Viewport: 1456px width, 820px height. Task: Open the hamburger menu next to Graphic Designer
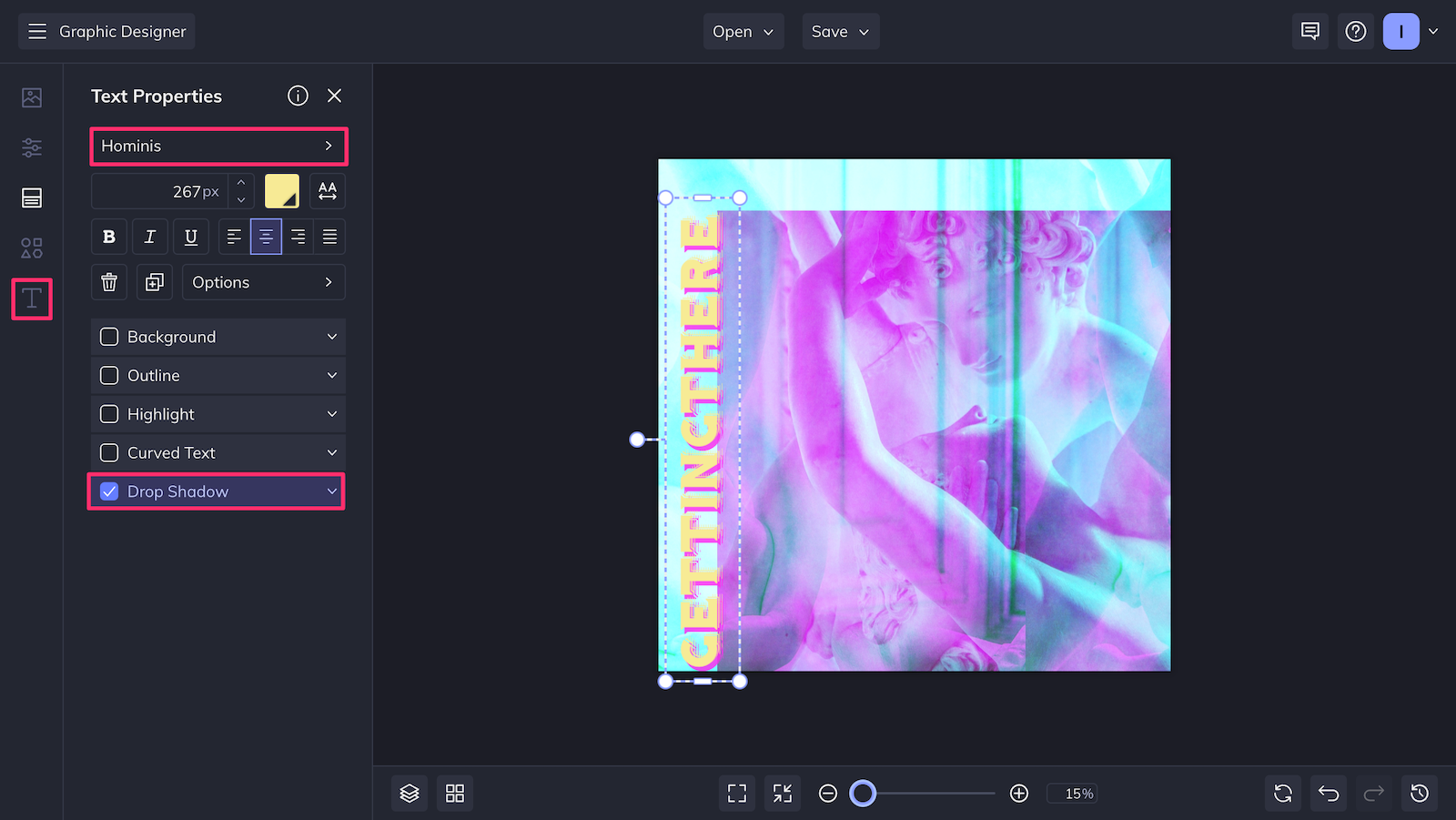(x=37, y=31)
